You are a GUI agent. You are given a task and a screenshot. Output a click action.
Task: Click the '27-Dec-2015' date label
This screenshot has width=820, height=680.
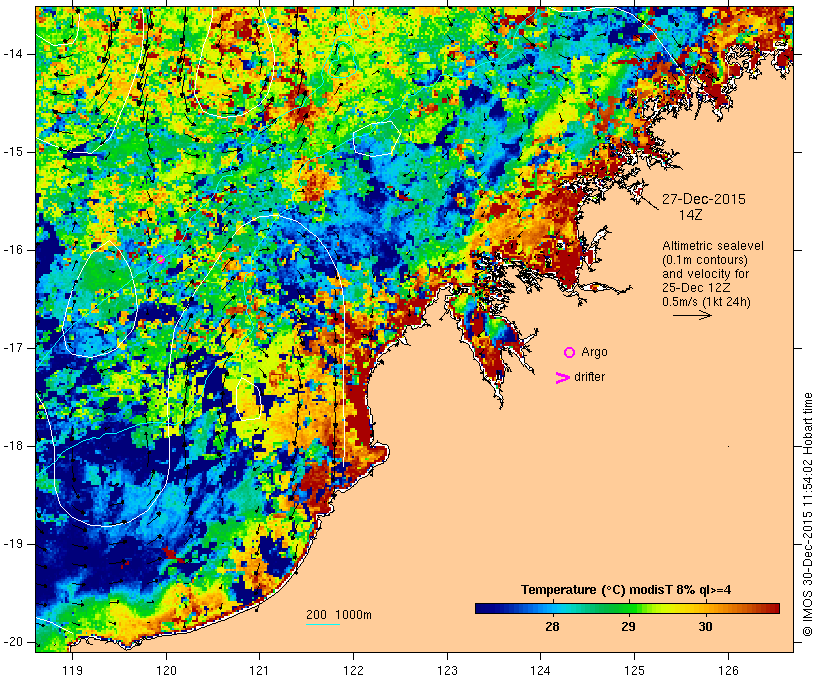pos(703,199)
